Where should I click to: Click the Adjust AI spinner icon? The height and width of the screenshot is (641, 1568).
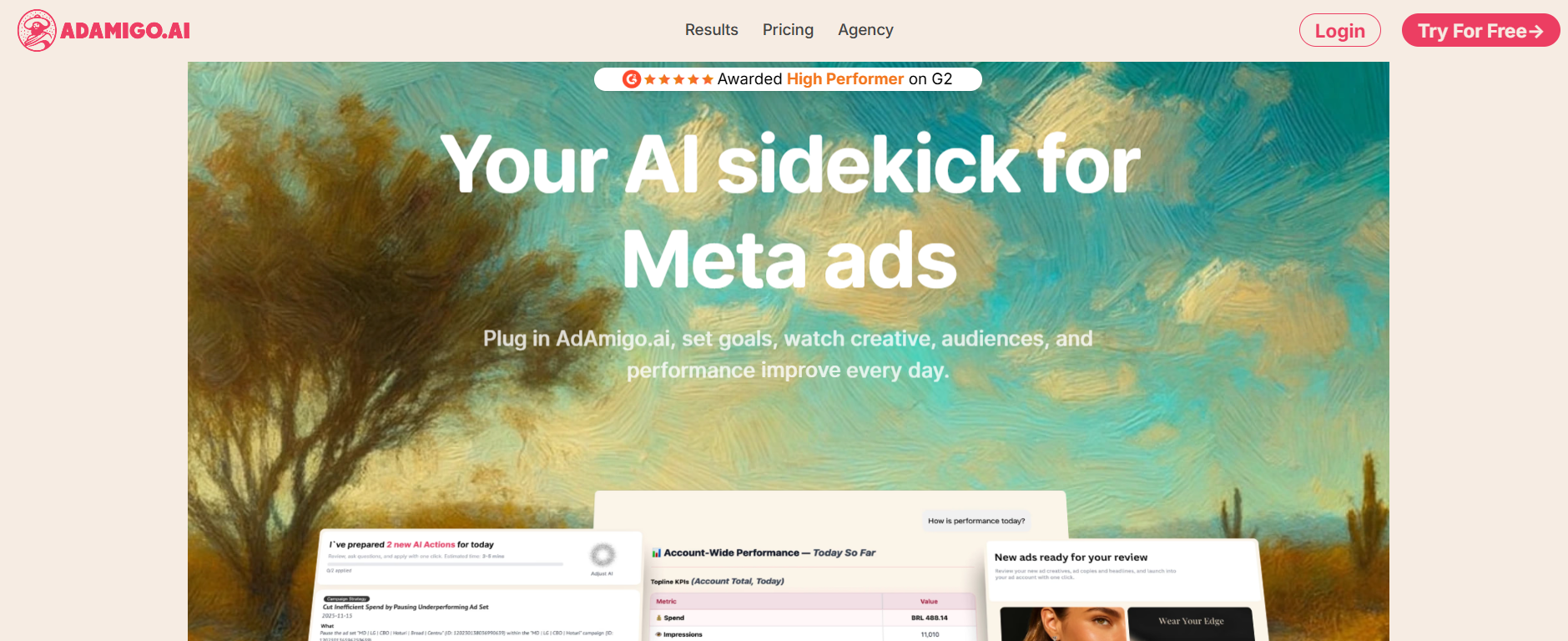[602, 555]
